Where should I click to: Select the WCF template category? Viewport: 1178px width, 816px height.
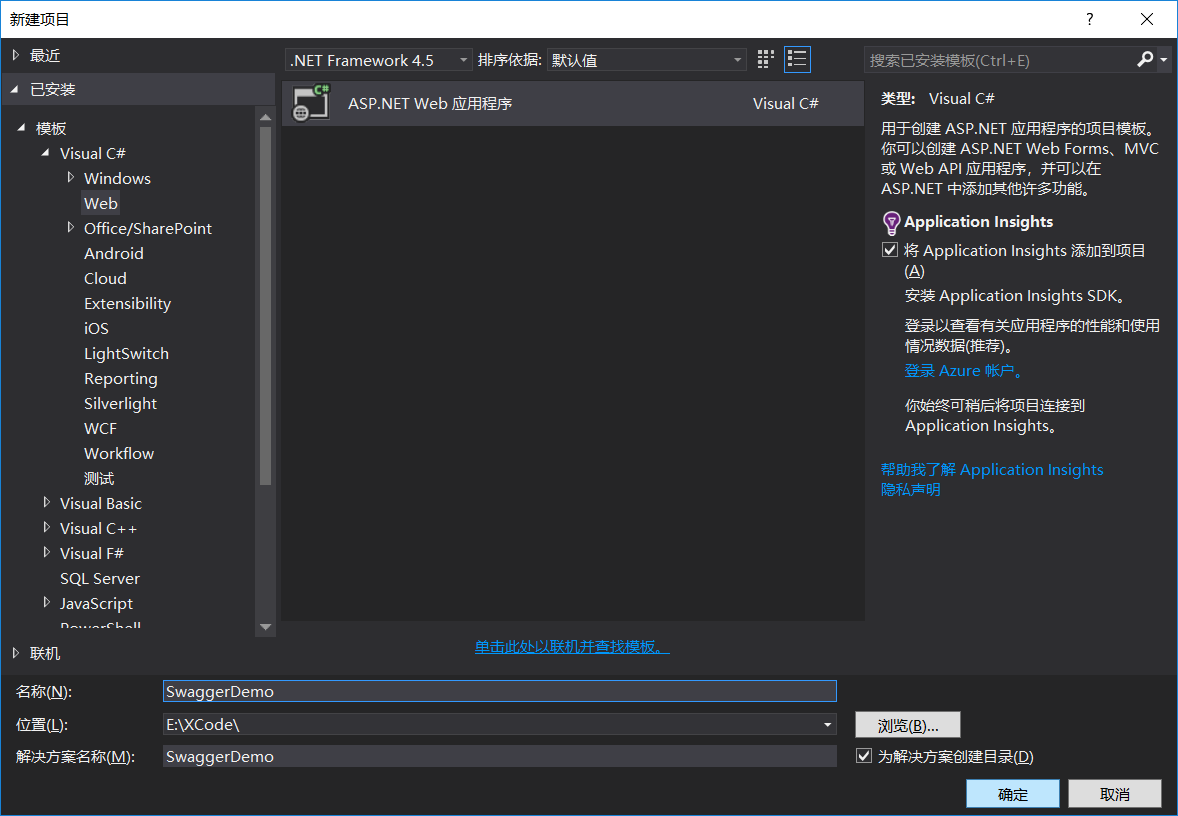(x=101, y=428)
